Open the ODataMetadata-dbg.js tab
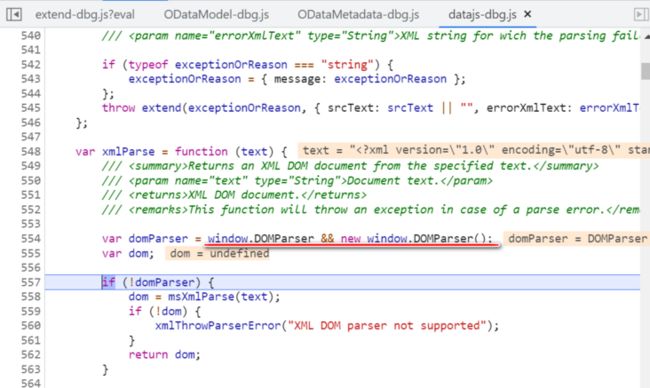 click(x=358, y=15)
